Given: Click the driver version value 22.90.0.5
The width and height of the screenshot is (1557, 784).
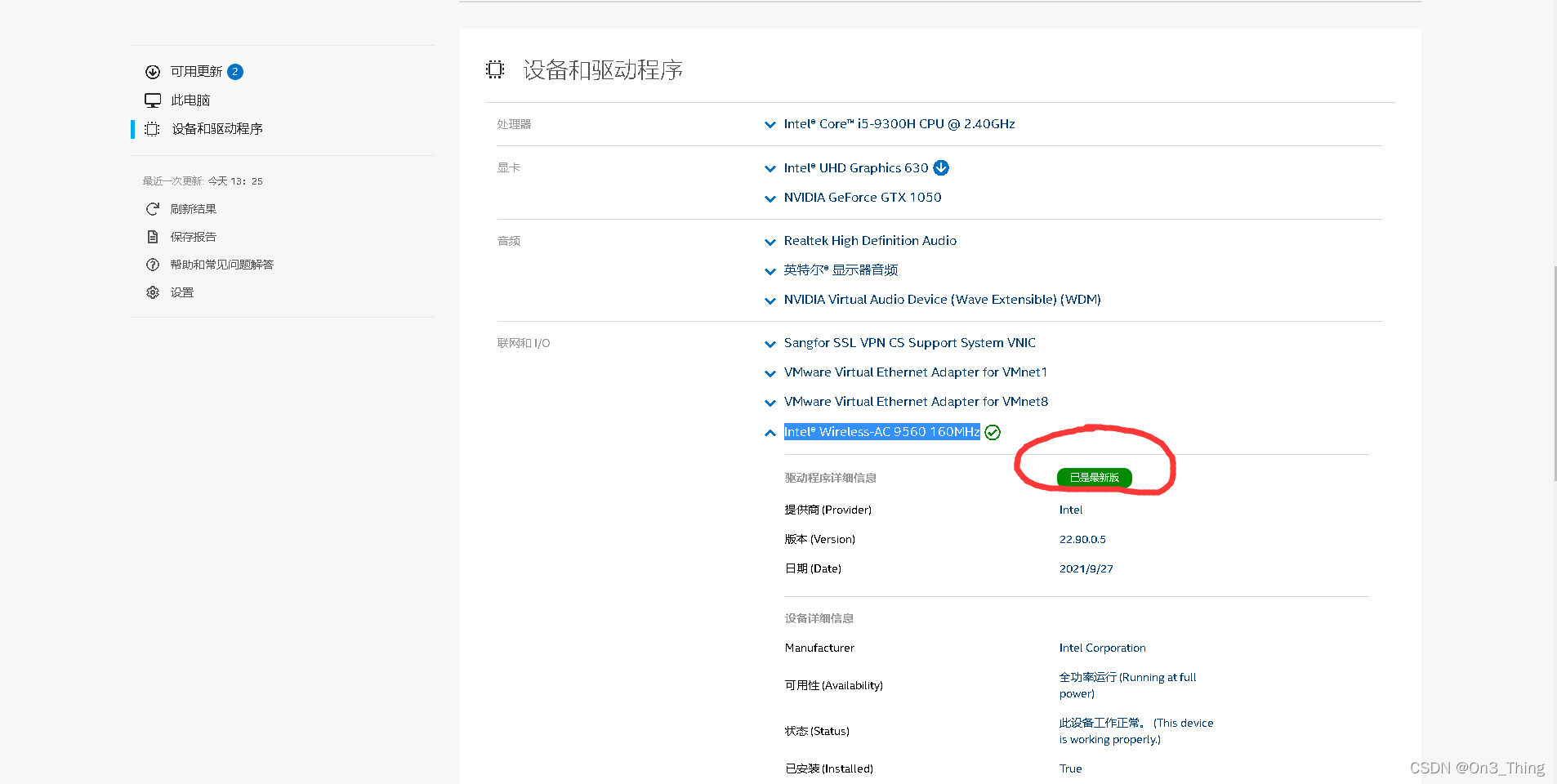Looking at the screenshot, I should click(1082, 539).
